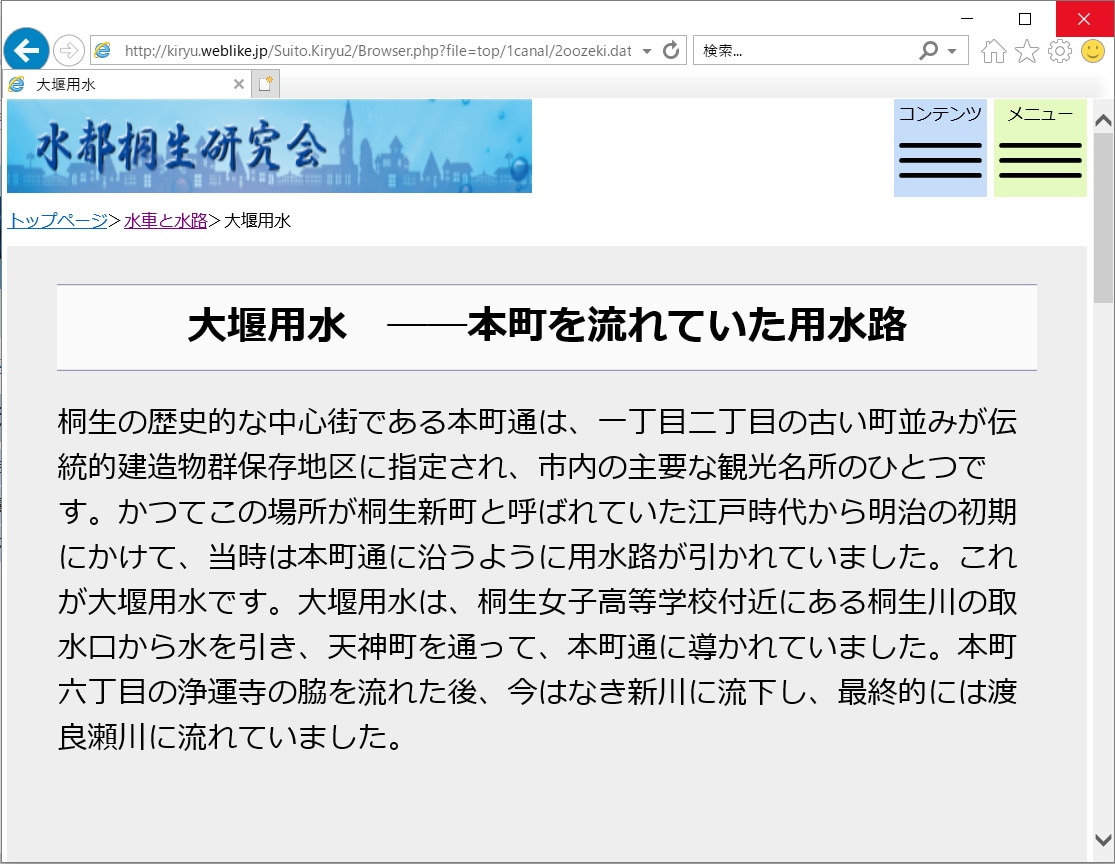Open a new tab with the new tab button
1115x864 pixels.
265,84
